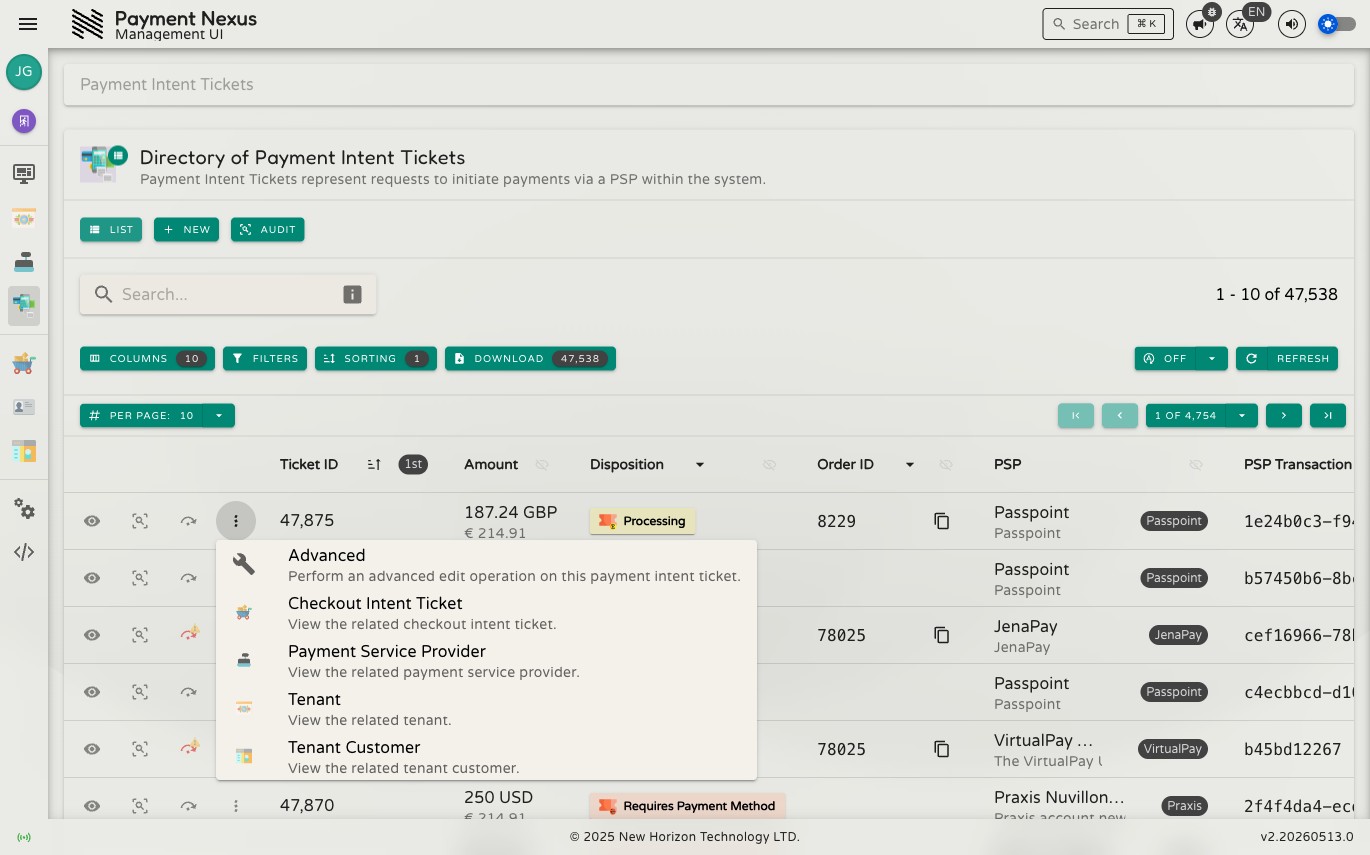1370x855 pixels.
Task: Open the FILTERS button
Action: pos(265,358)
